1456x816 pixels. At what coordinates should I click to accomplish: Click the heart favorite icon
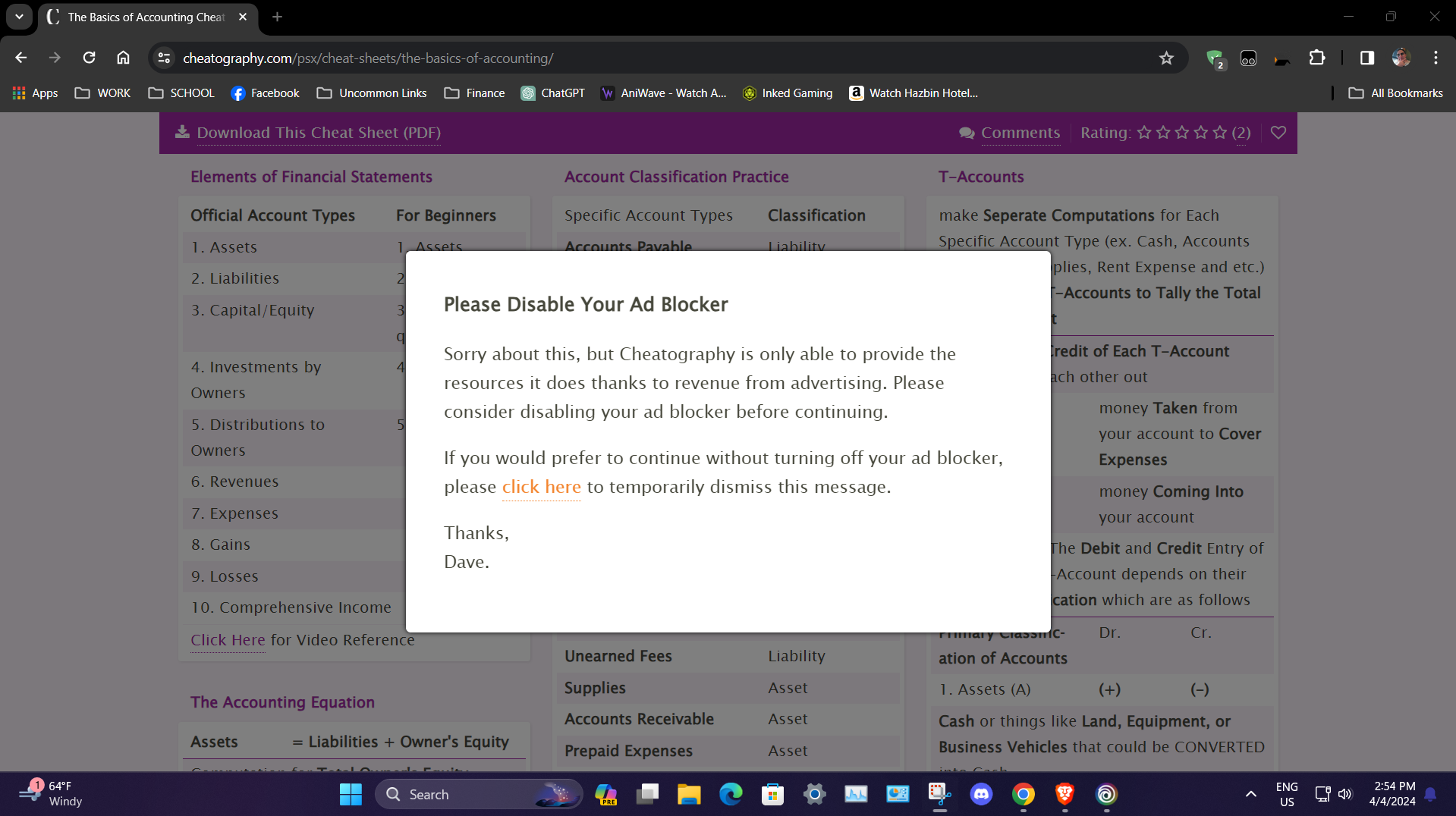1278,133
